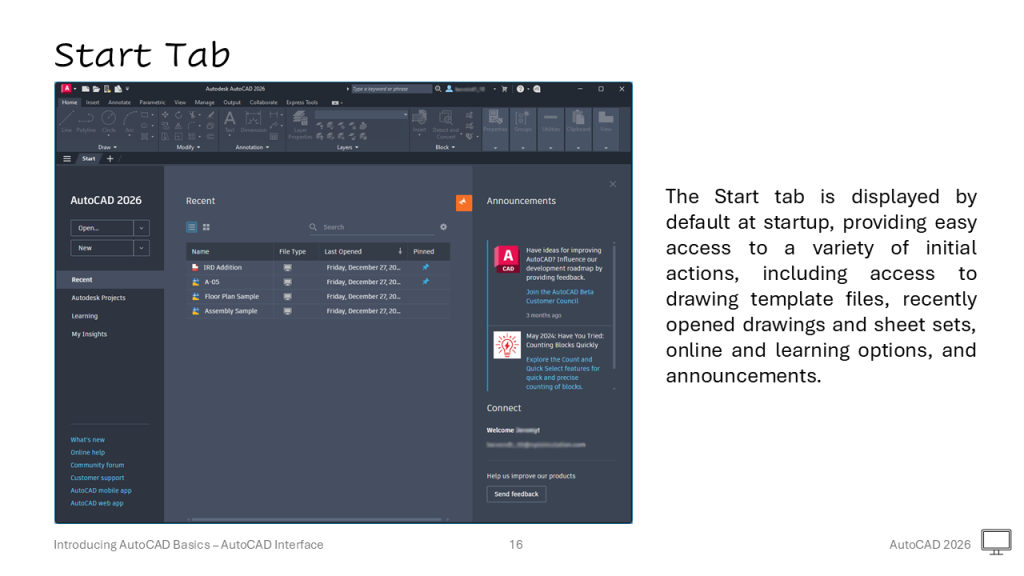The height and width of the screenshot is (576, 1024).
Task: Unpin the IRD Addition drawing
Action: tap(424, 267)
